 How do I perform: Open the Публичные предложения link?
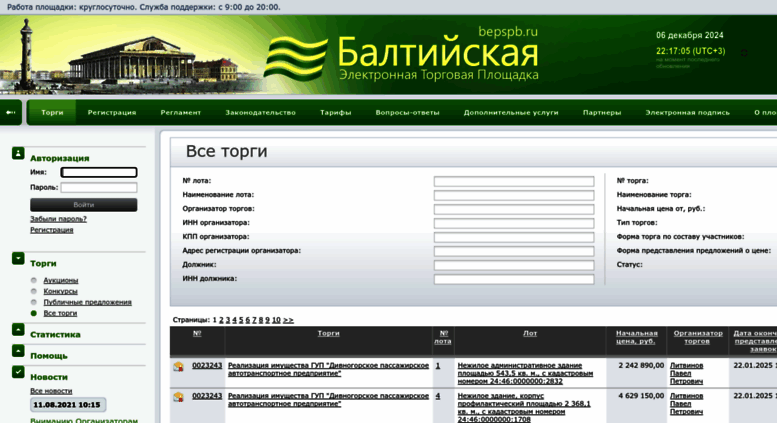[x=87, y=302]
